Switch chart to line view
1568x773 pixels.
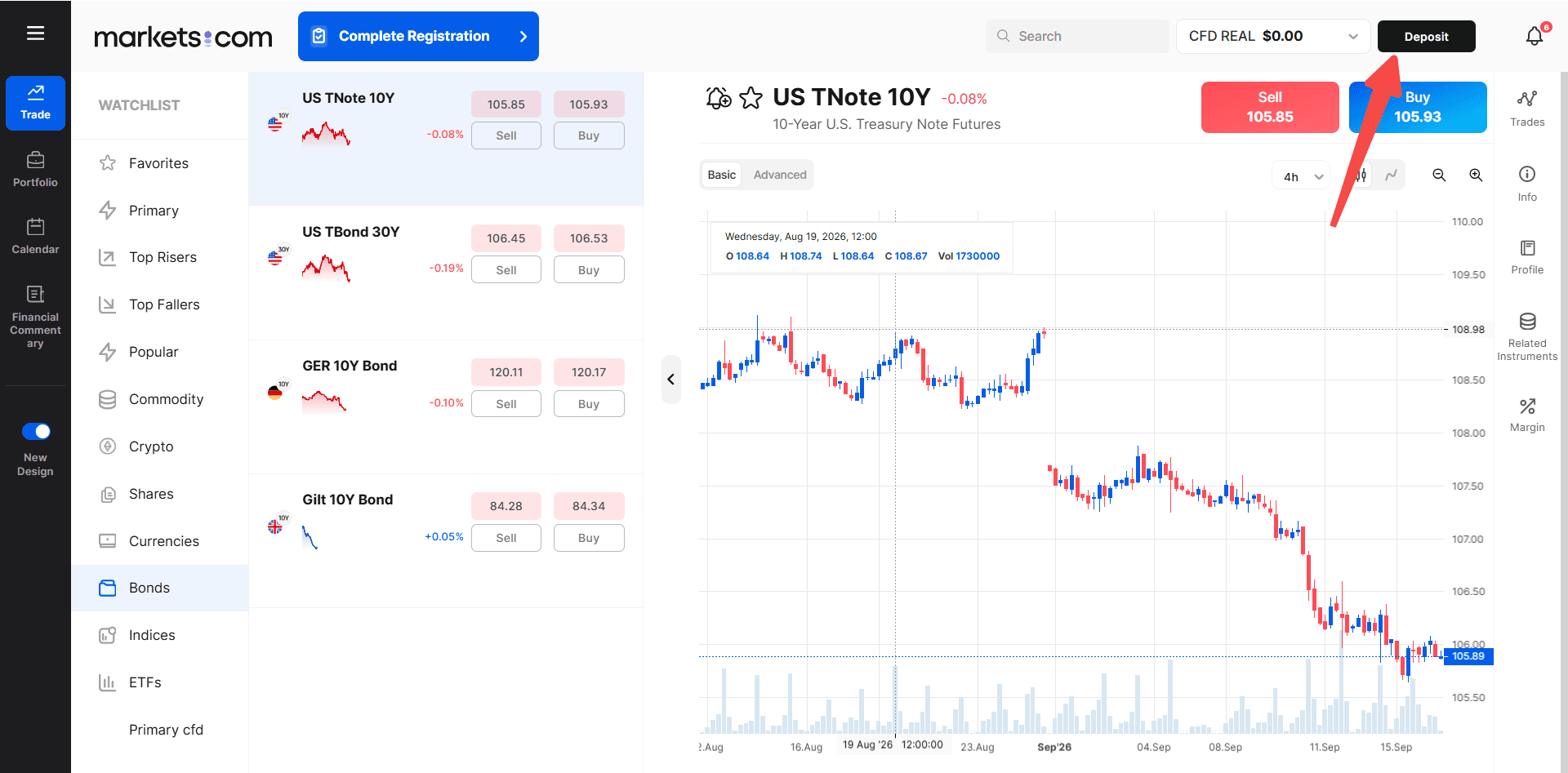1391,175
